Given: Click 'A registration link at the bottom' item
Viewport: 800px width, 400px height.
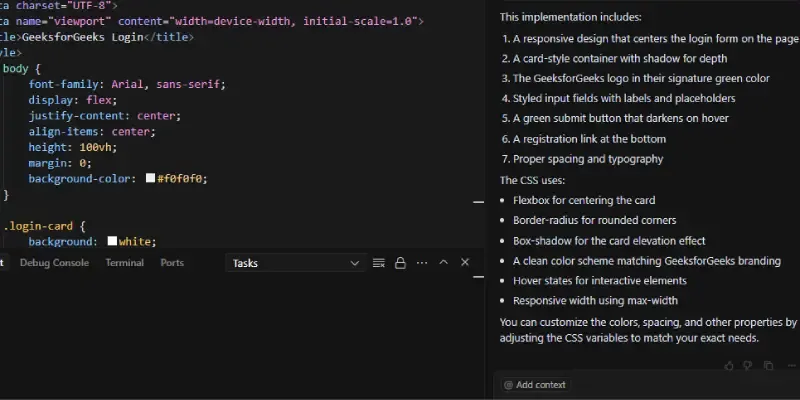Looking at the screenshot, I should coord(589,139).
